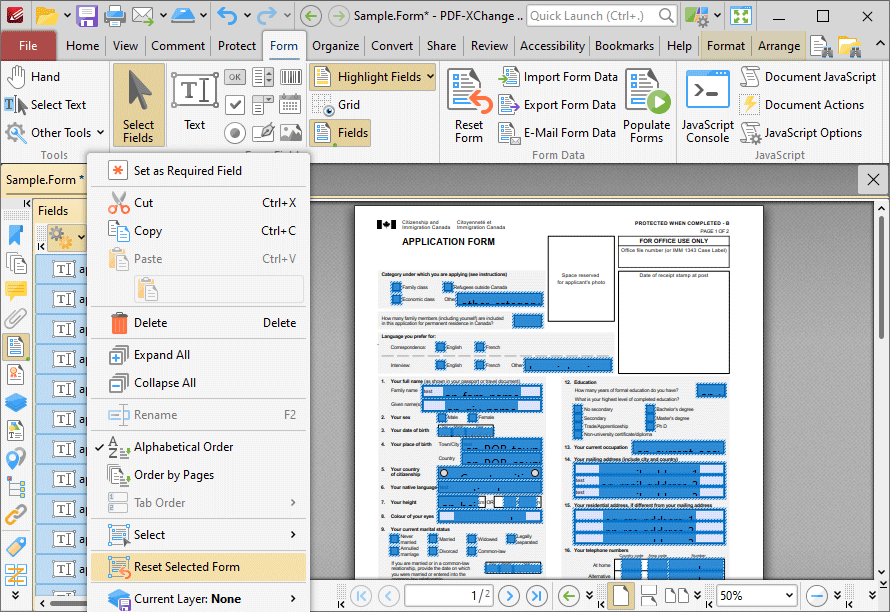
Task: Choose Collapse All in context menu
Action: coord(198,383)
